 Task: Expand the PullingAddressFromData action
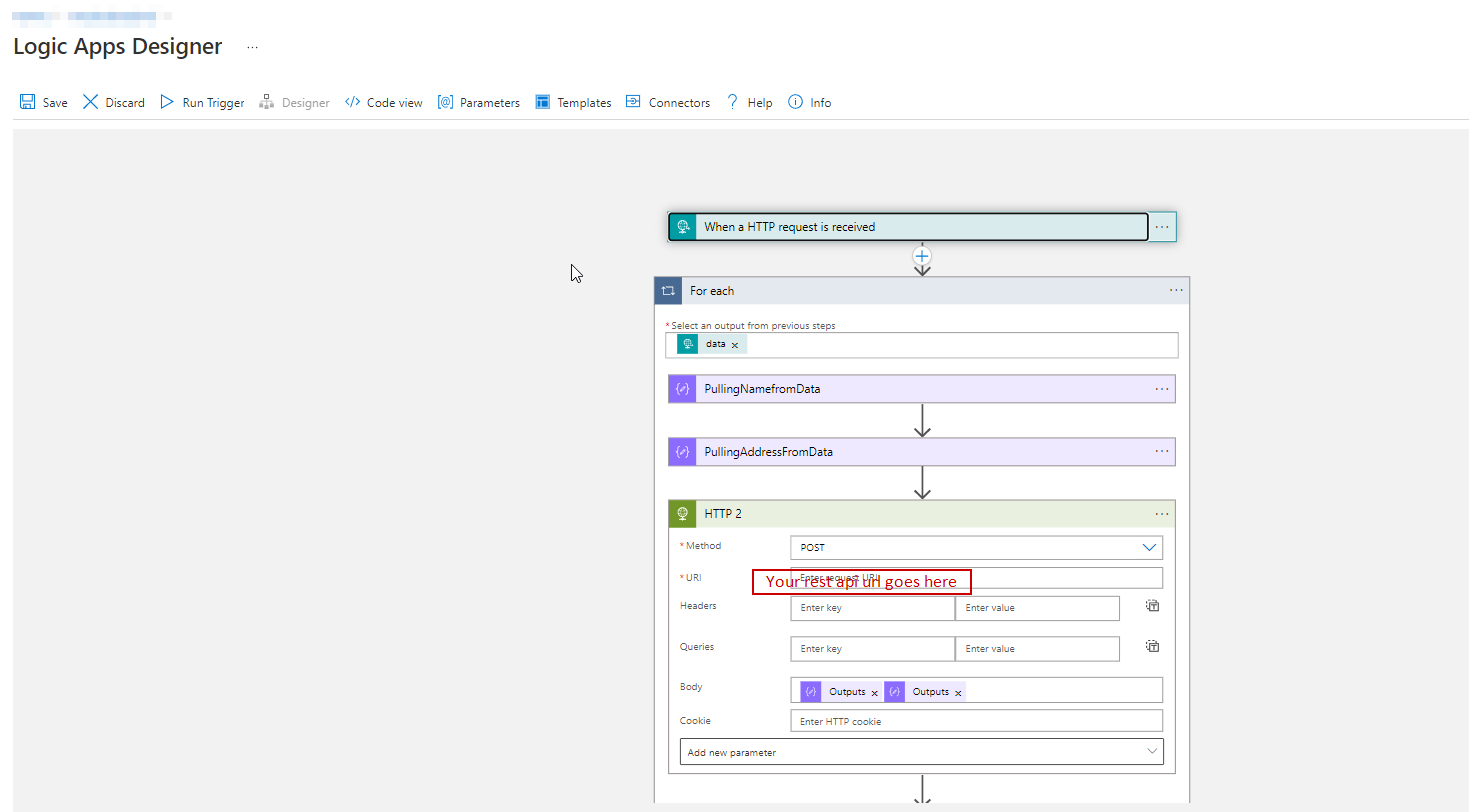921,452
